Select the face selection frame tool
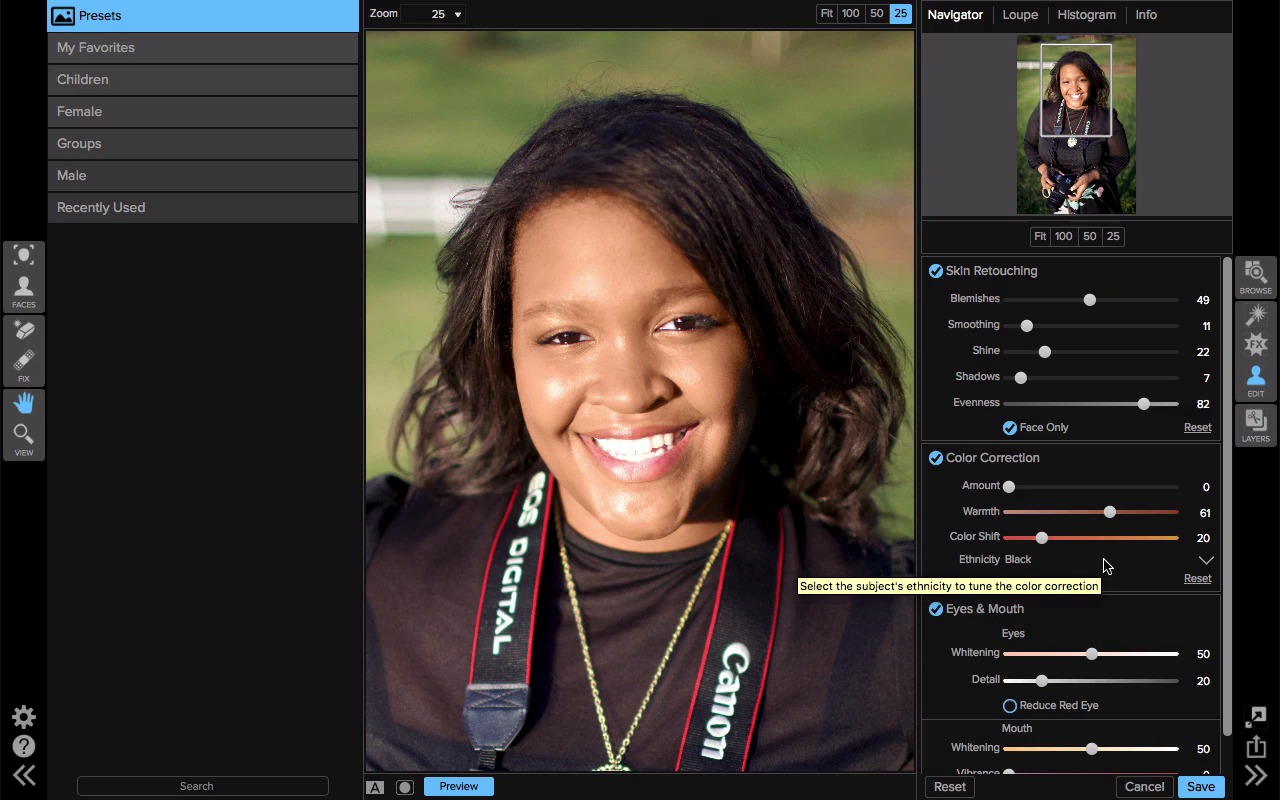1280x800 pixels. pos(24,255)
